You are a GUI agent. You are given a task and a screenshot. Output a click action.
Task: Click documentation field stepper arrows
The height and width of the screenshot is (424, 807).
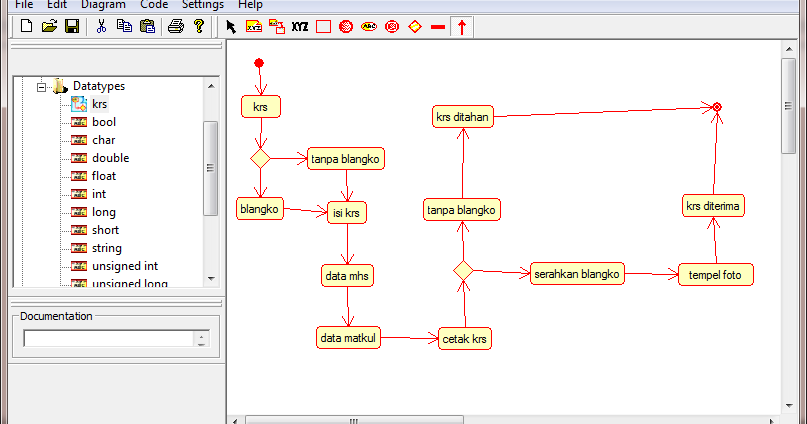point(201,339)
